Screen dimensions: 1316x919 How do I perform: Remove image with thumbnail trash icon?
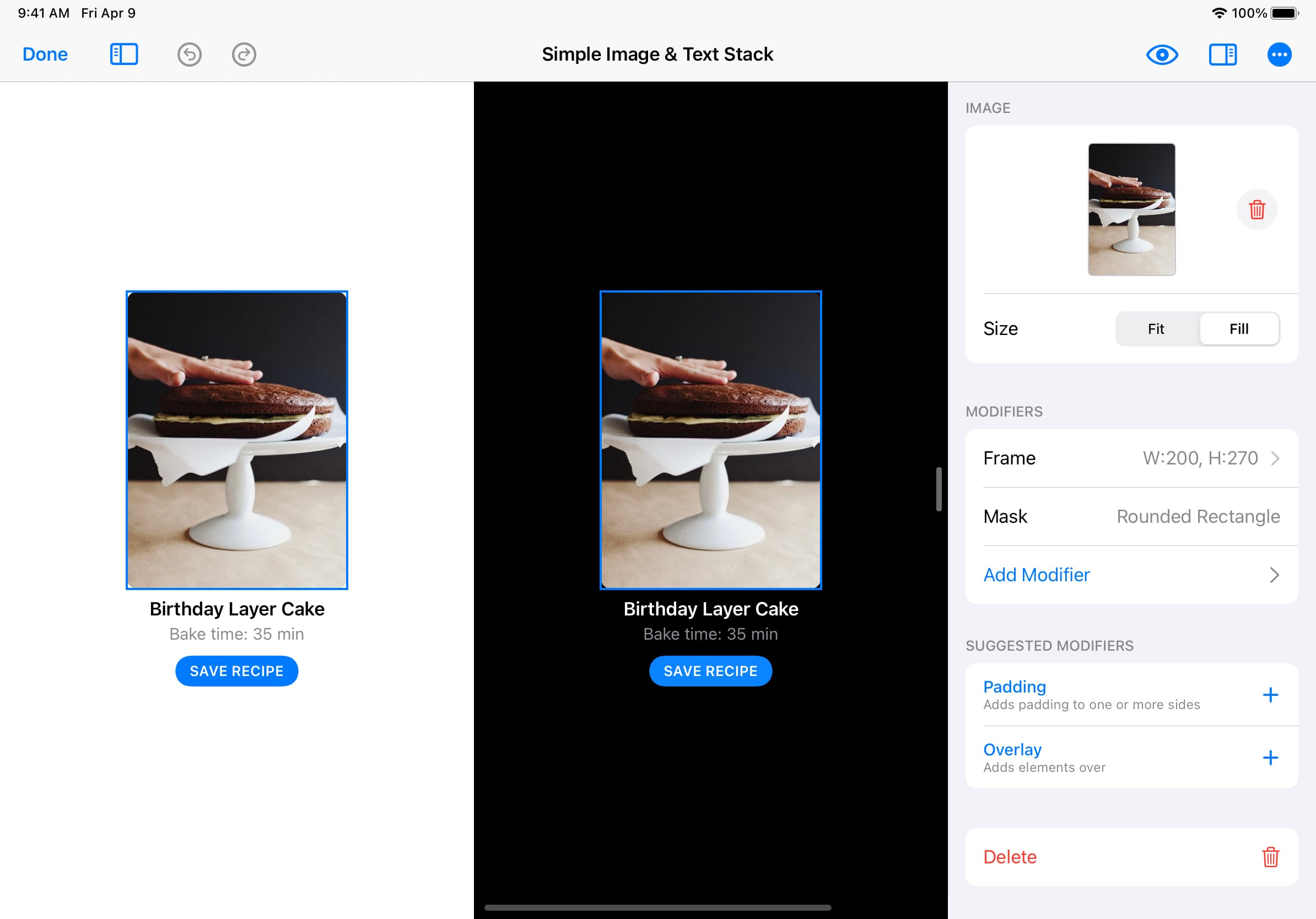[1256, 210]
